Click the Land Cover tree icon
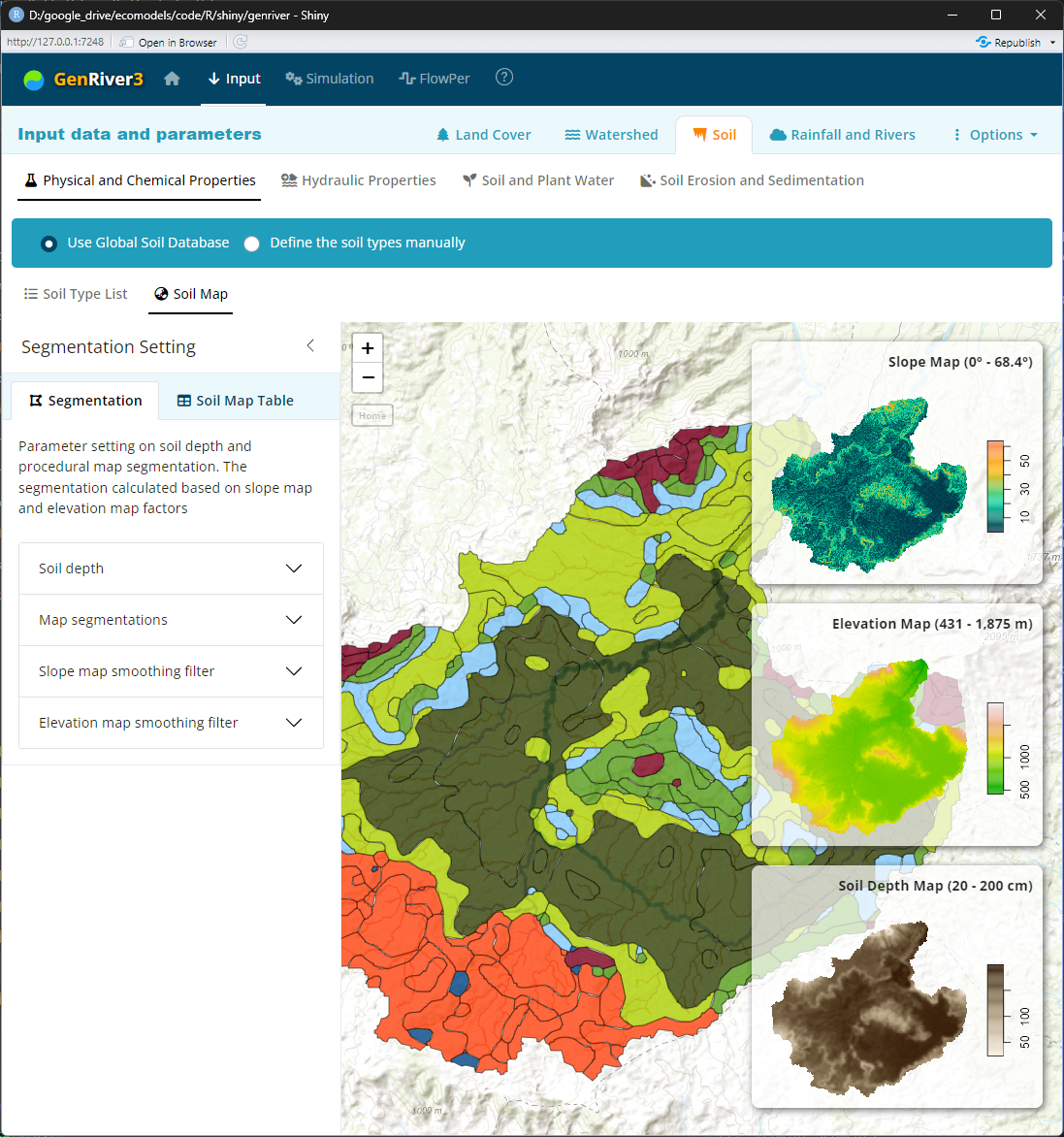Viewport: 1064px width, 1137px height. point(443,135)
